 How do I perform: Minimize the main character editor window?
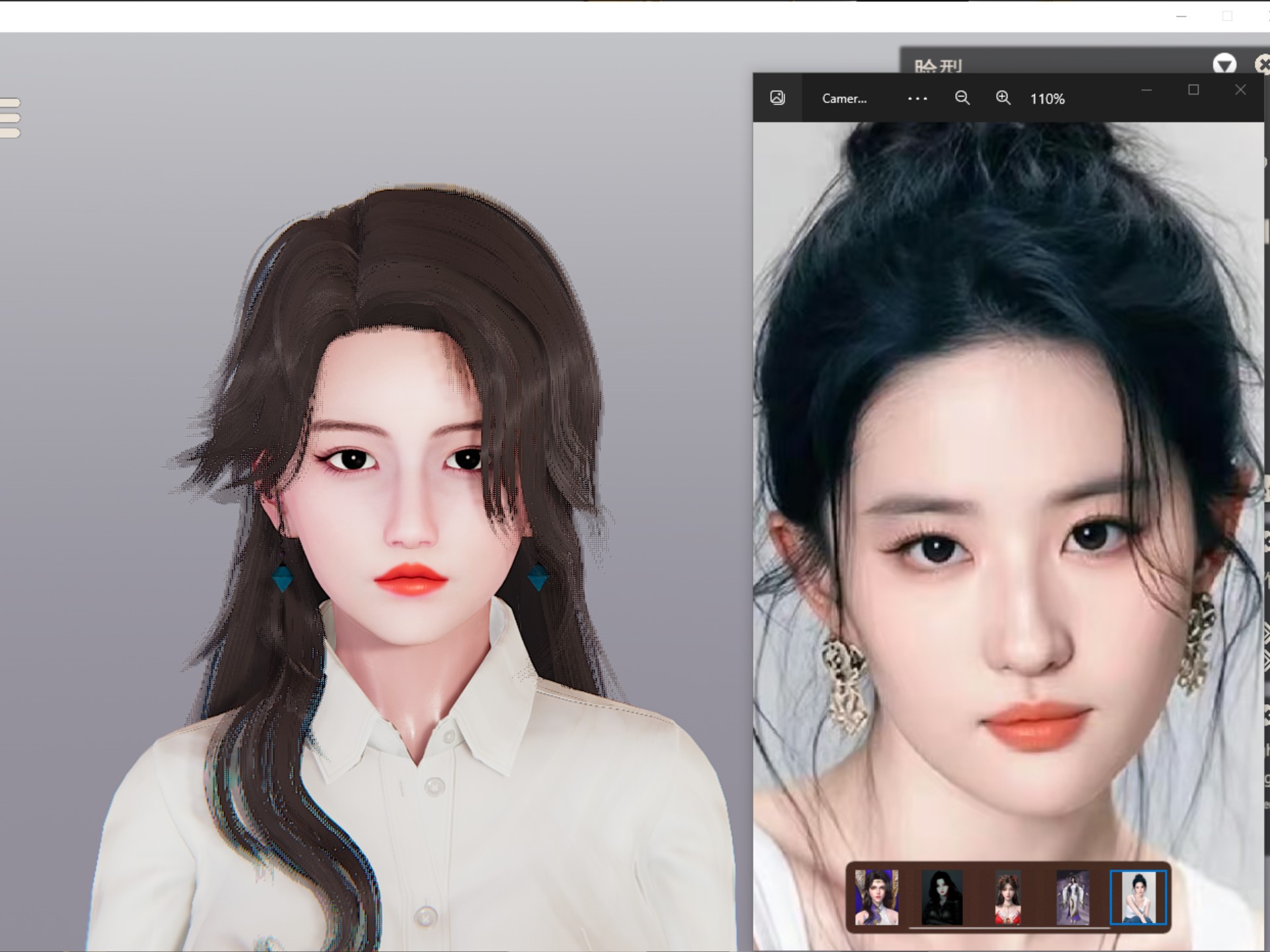coord(1181,16)
